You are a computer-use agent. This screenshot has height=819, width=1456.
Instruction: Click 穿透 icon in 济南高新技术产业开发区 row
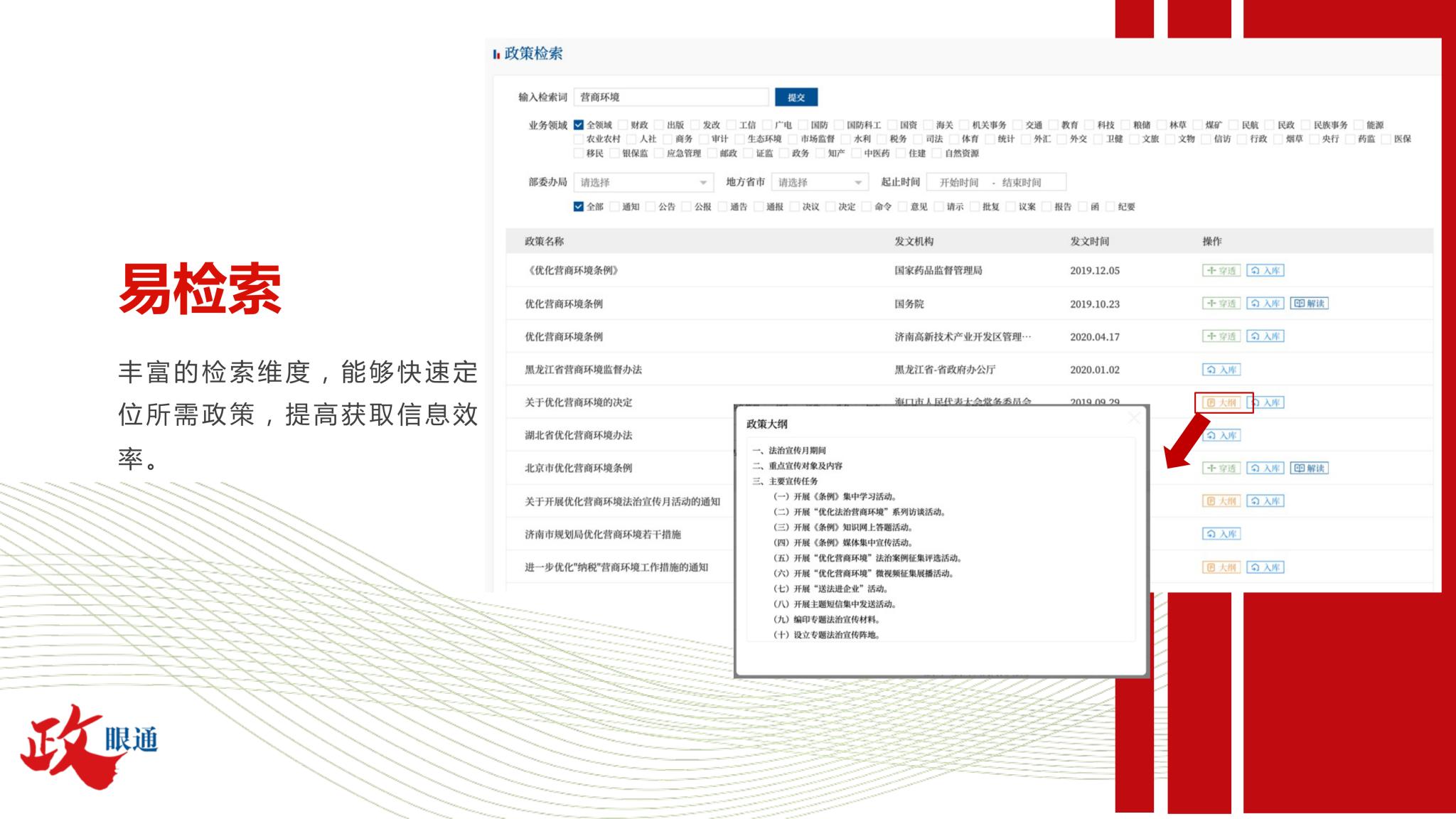click(1221, 336)
